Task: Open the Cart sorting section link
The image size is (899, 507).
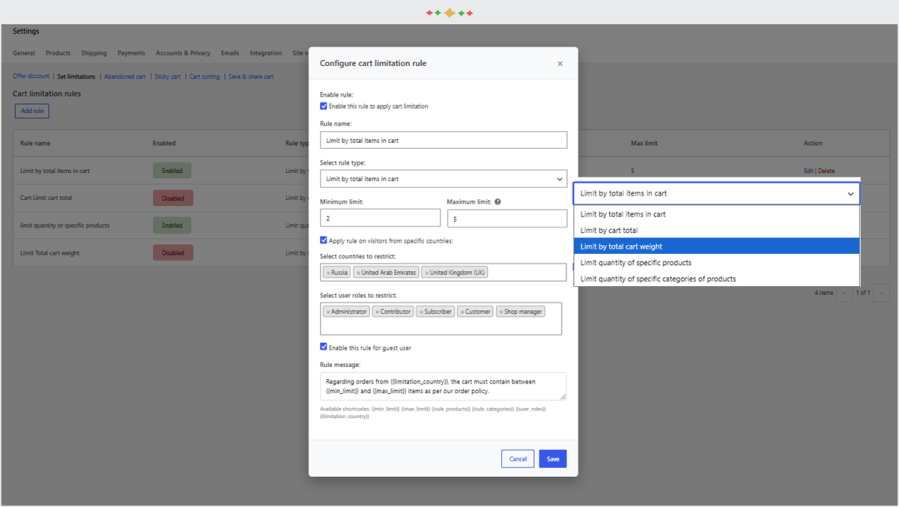Action: [x=204, y=76]
